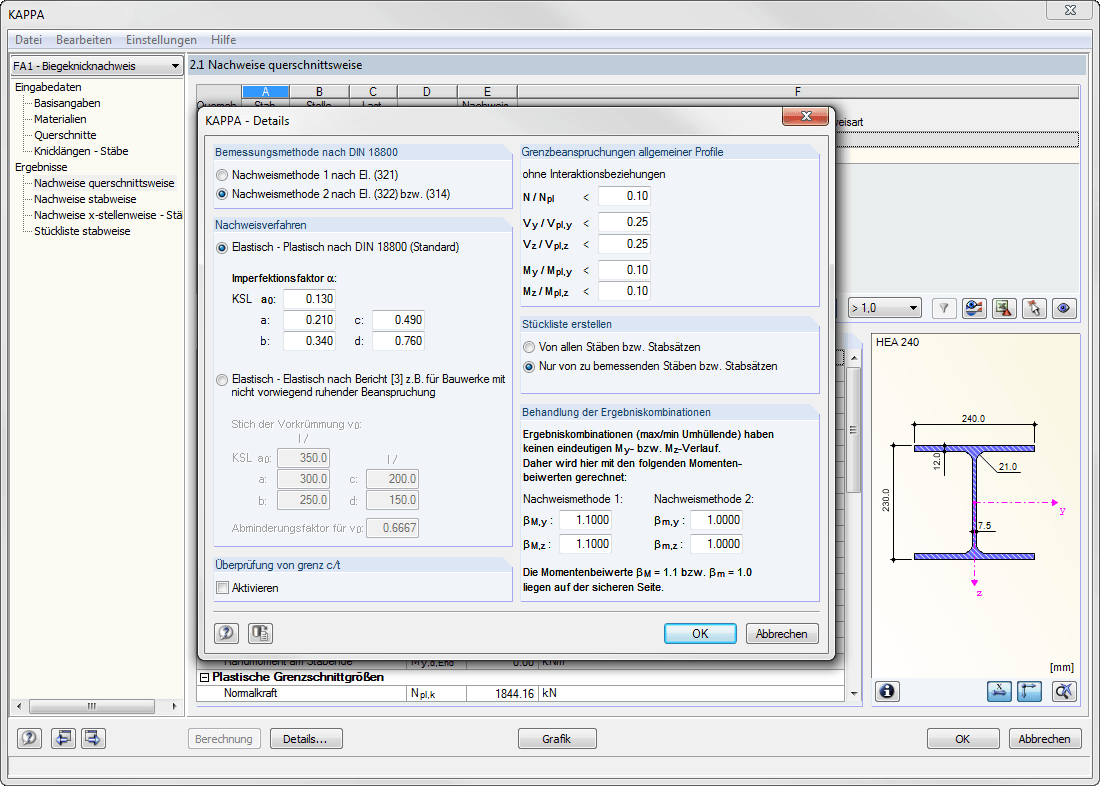The height and width of the screenshot is (786, 1100).
Task: Select Nachweismethode 2 nach El. (322) bzw. (314)
Action: click(x=222, y=194)
